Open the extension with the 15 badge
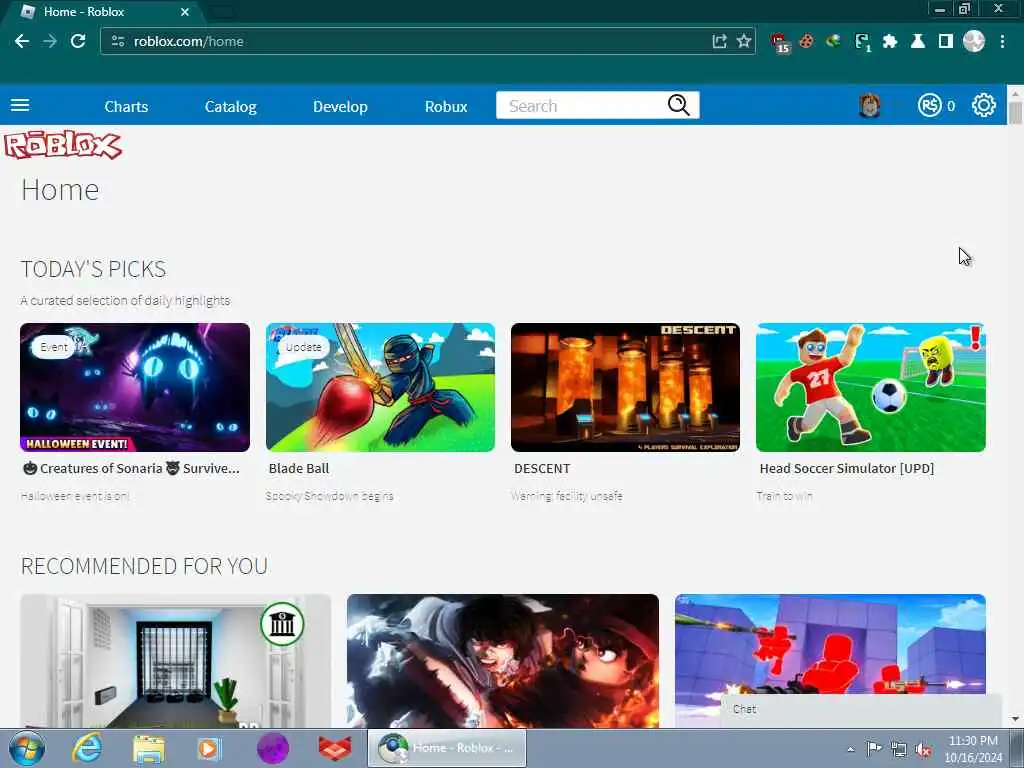 (780, 42)
